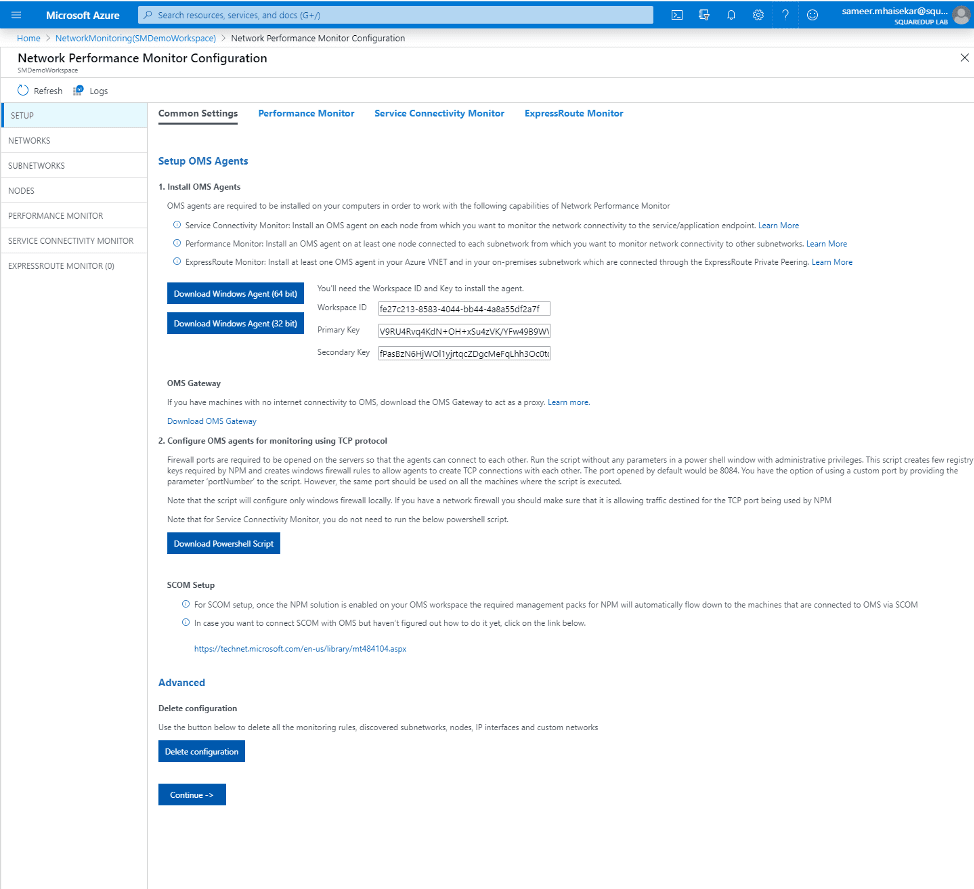Click the Delete configuration button

[201, 751]
